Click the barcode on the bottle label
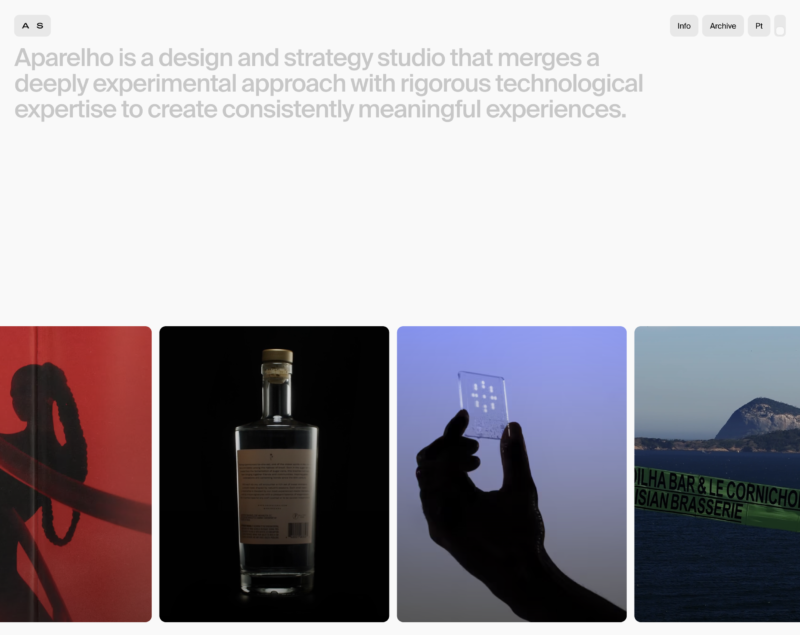 point(298,530)
